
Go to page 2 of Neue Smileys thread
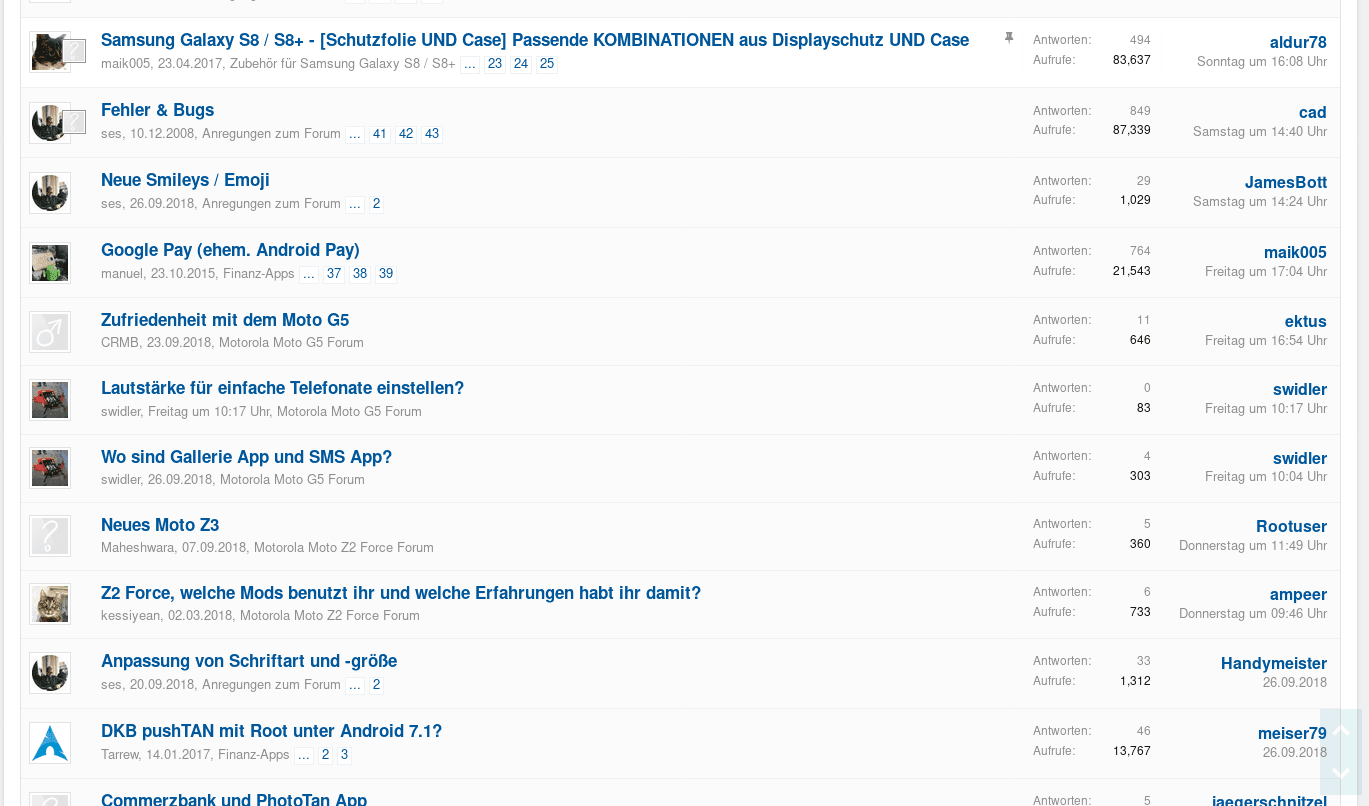[377, 204]
